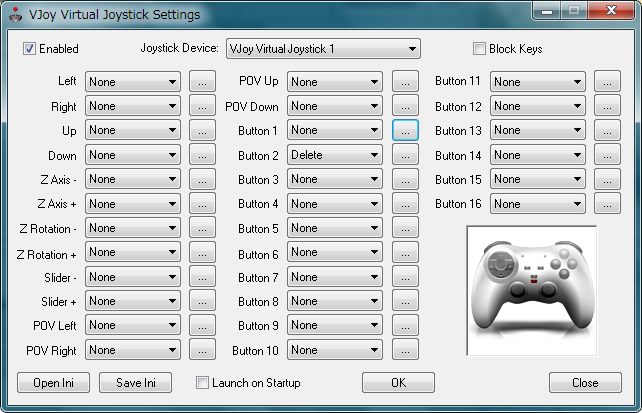This screenshot has height=413, width=642.
Task: Close the window using the title bar X
Action: (x=611, y=10)
